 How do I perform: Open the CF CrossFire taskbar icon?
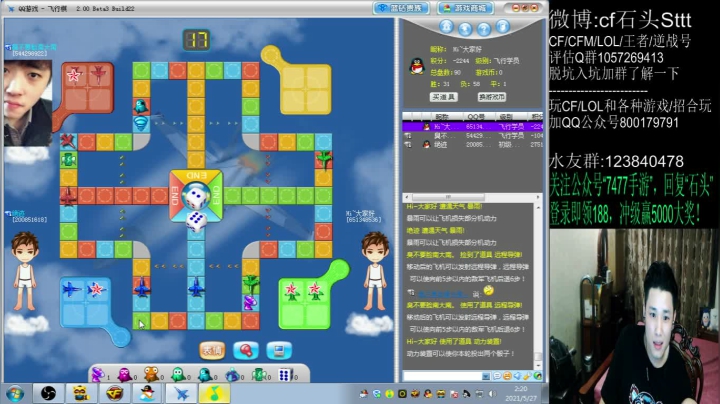click(x=114, y=393)
